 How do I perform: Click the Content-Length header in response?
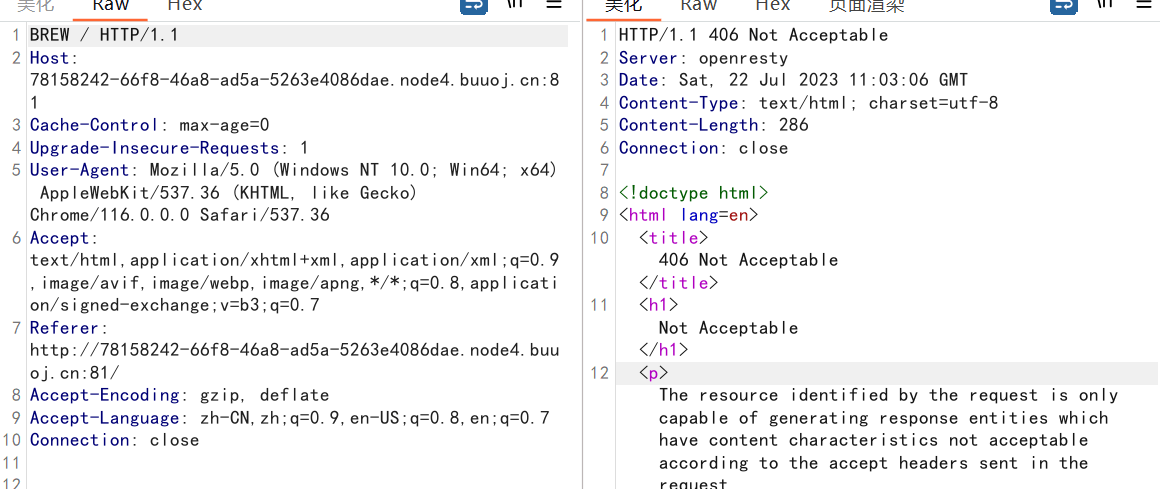point(688,125)
